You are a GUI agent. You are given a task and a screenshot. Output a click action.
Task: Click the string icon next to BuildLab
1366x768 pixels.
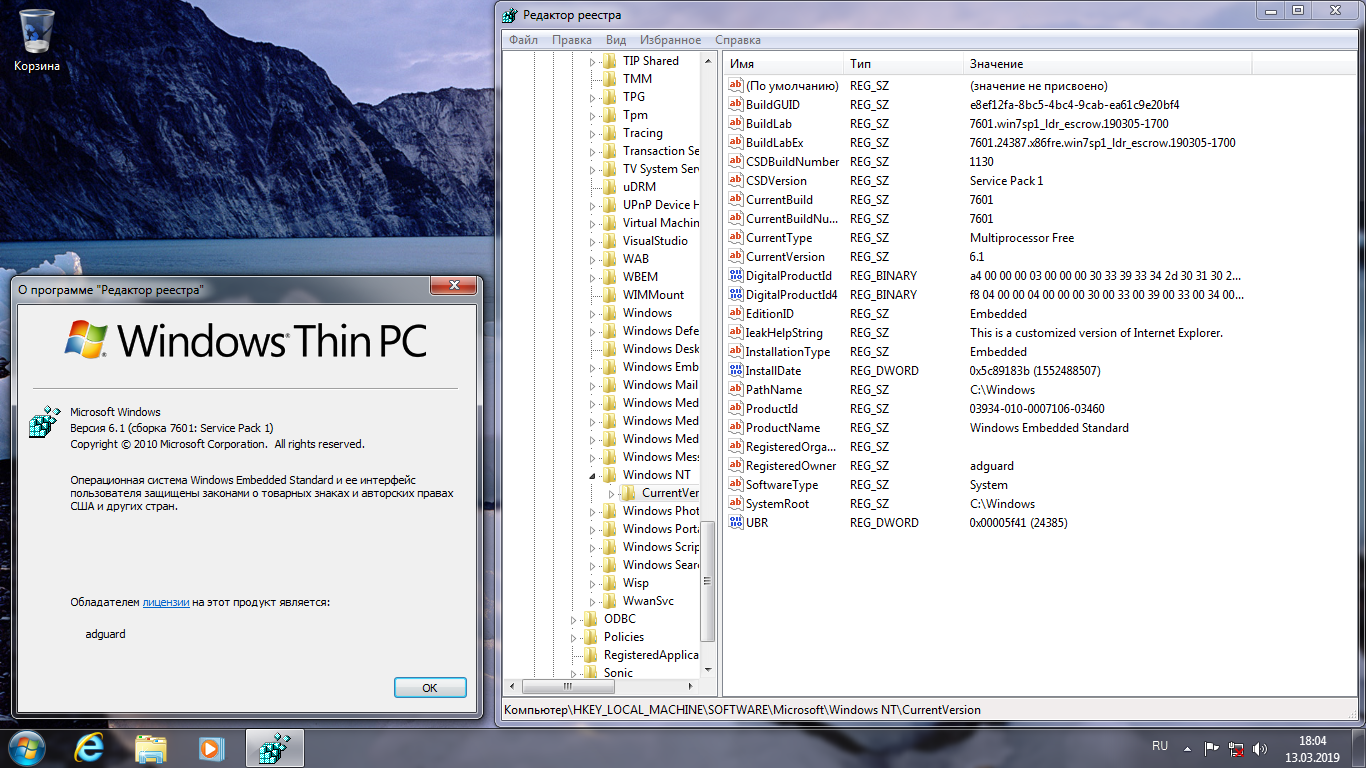[x=736, y=124]
